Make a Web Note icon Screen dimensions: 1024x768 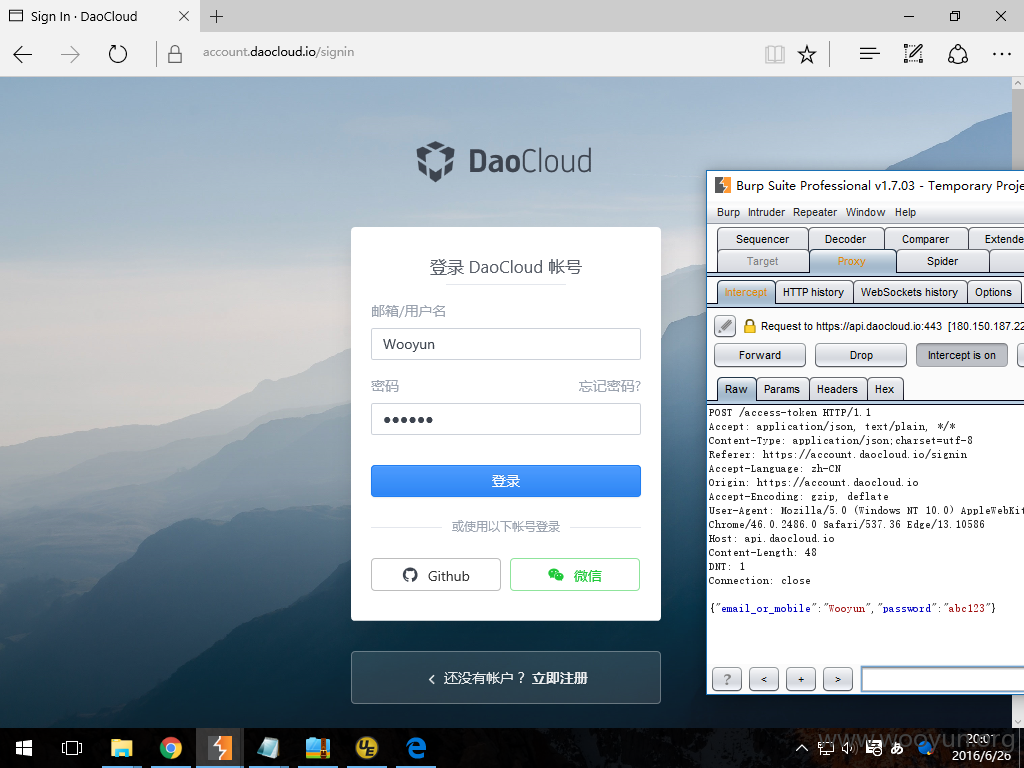click(x=913, y=54)
